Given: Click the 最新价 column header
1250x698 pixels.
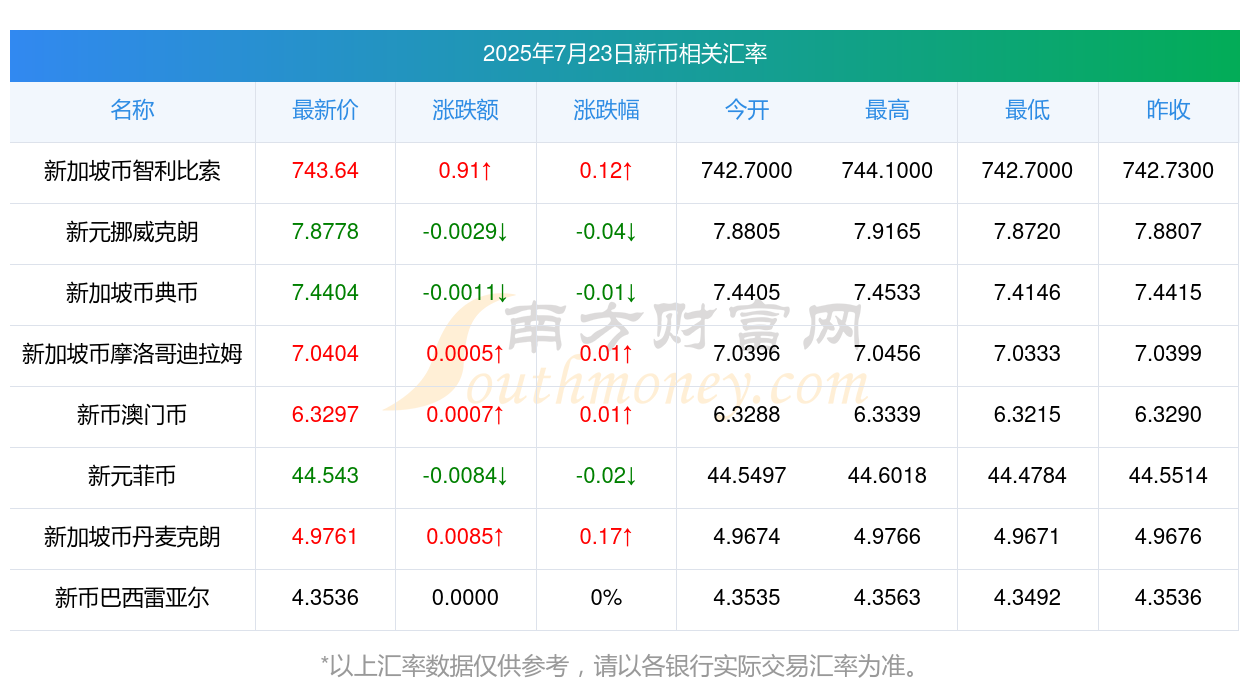Looking at the screenshot, I should (325, 110).
